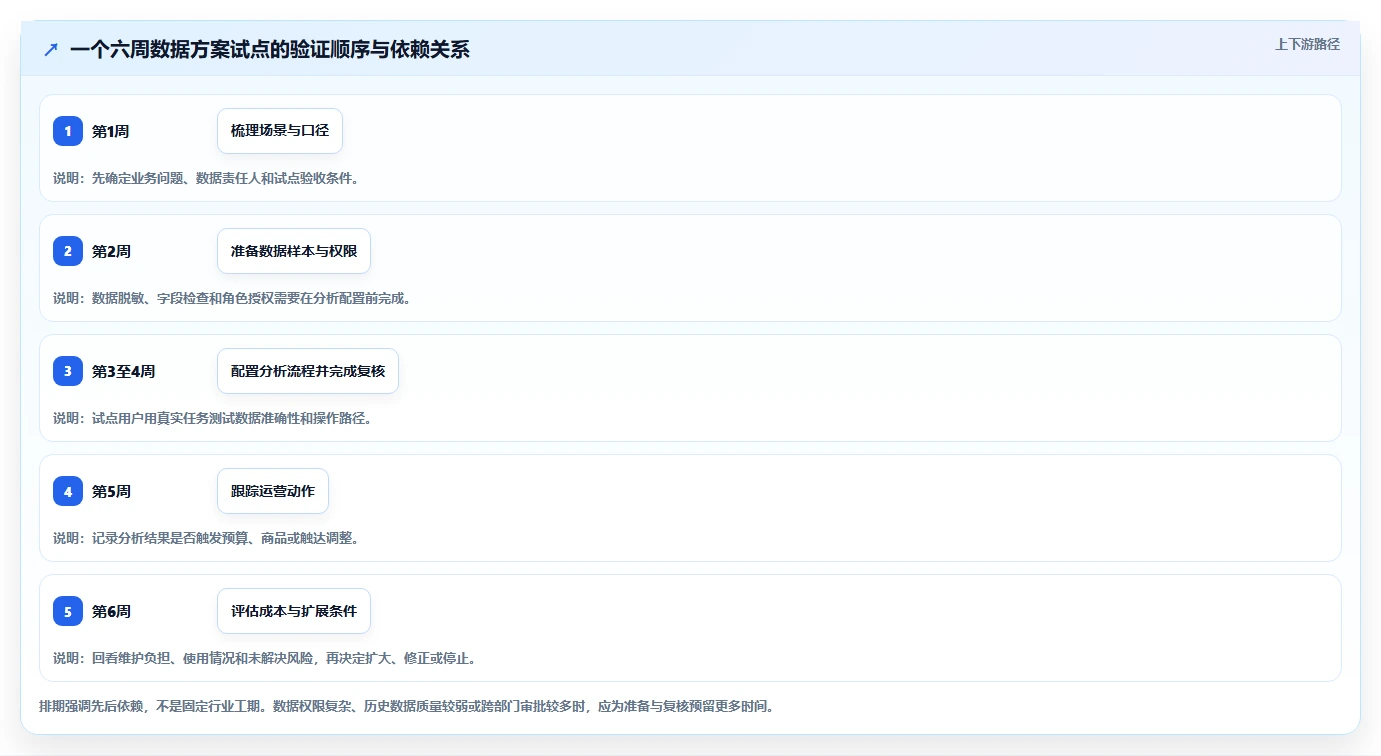The image size is (1381, 756).
Task: Click the note about 数据脱敏、字段检查和角色授权
Action: point(232,298)
